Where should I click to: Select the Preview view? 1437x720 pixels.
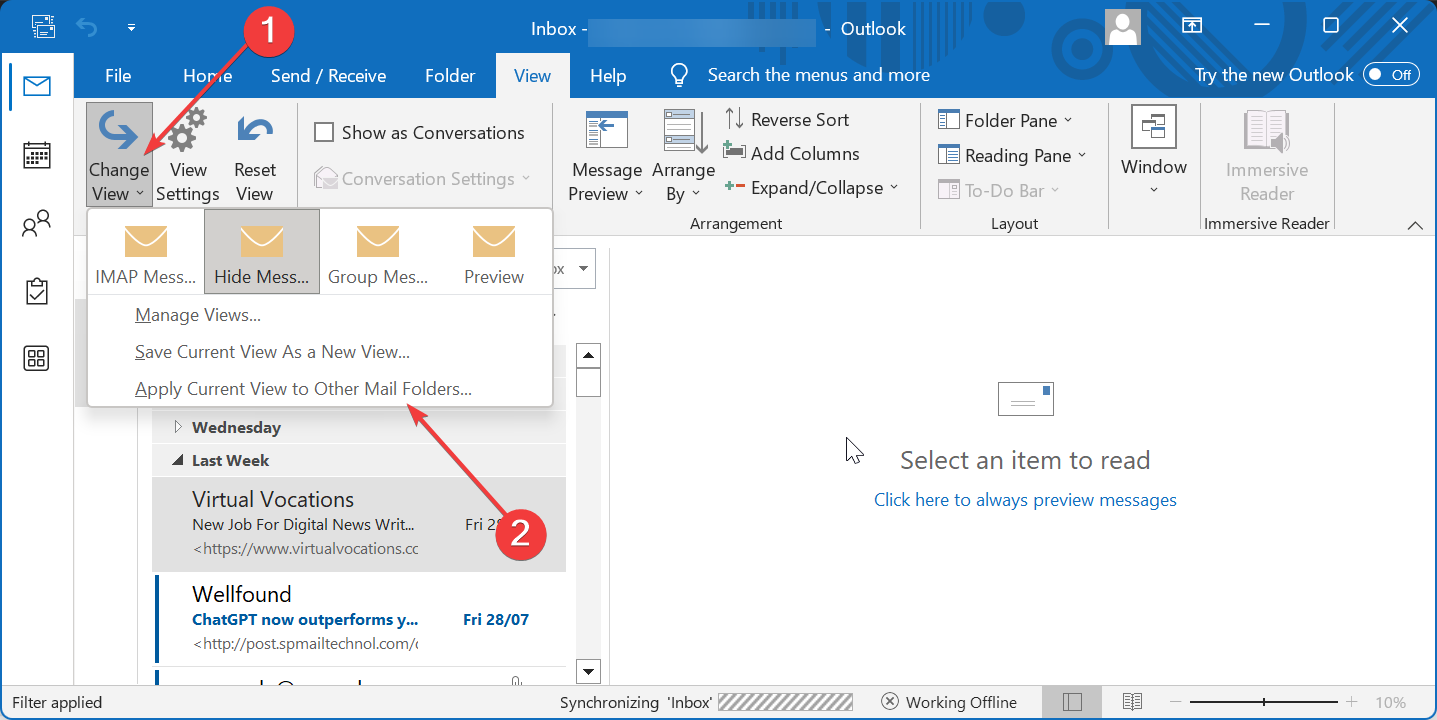494,252
